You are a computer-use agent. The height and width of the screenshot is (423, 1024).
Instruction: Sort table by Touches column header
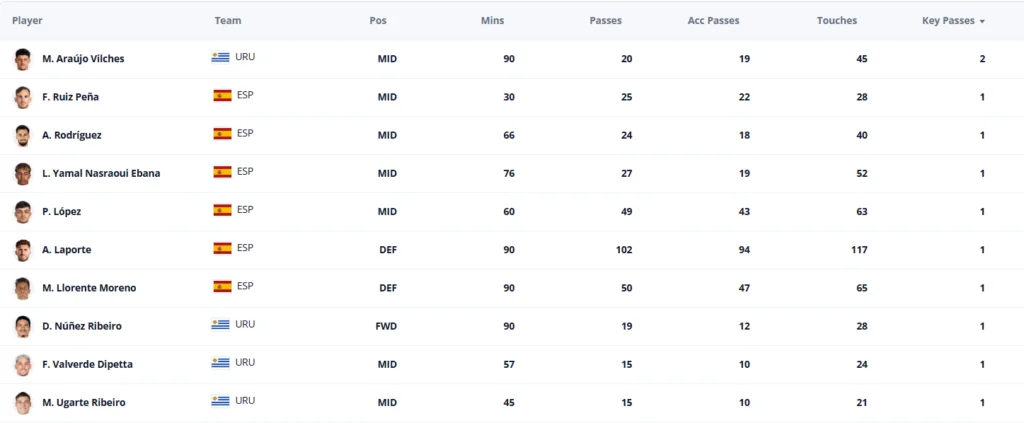click(x=837, y=21)
